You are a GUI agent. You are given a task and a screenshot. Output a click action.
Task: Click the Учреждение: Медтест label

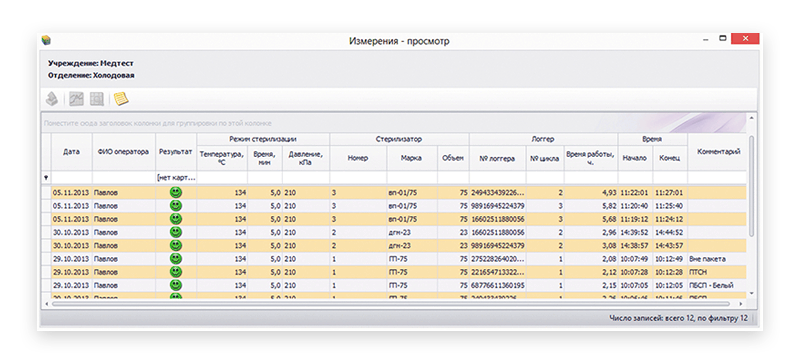(91, 64)
